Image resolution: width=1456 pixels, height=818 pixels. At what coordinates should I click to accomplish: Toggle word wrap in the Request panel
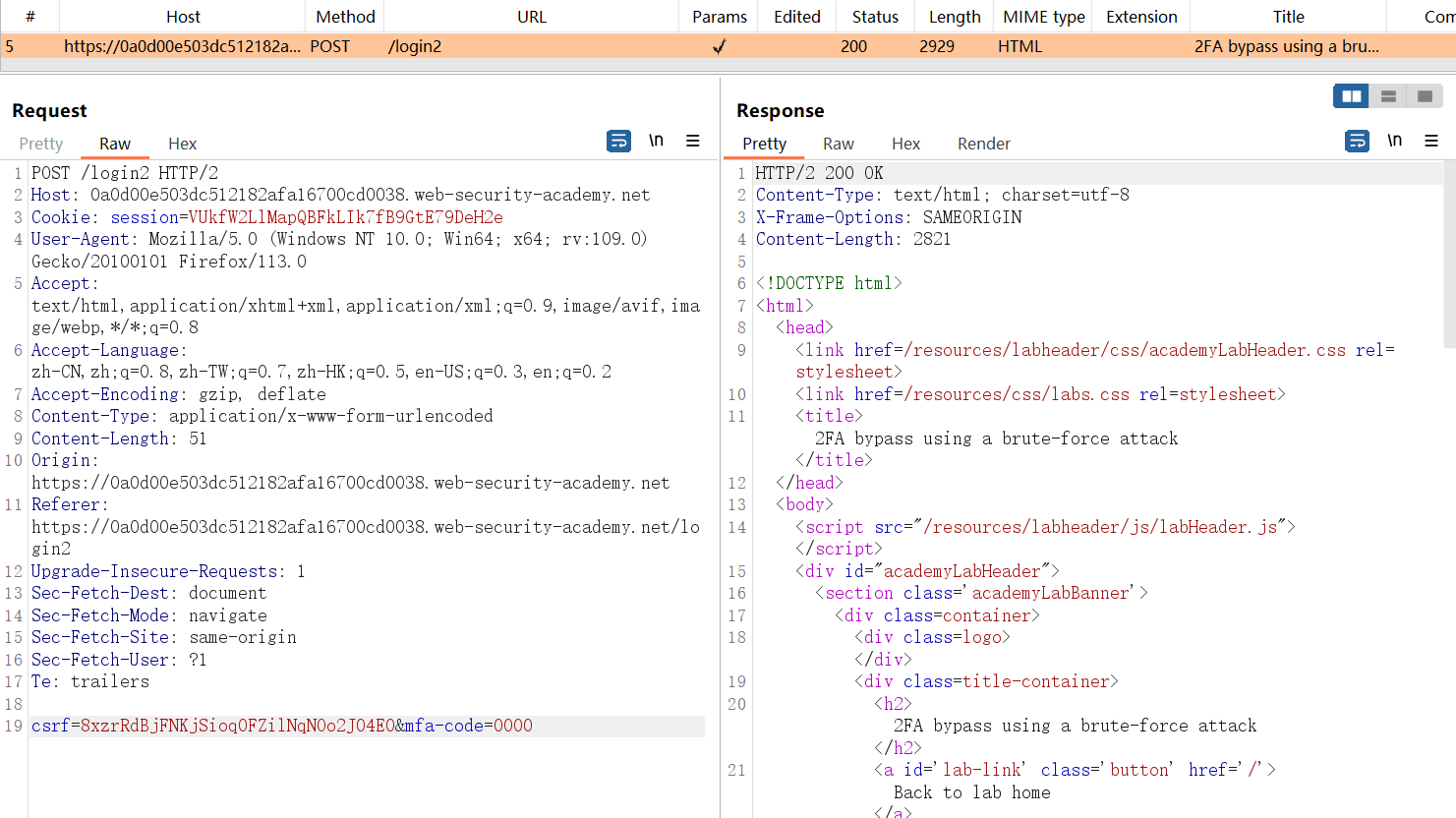coord(618,142)
